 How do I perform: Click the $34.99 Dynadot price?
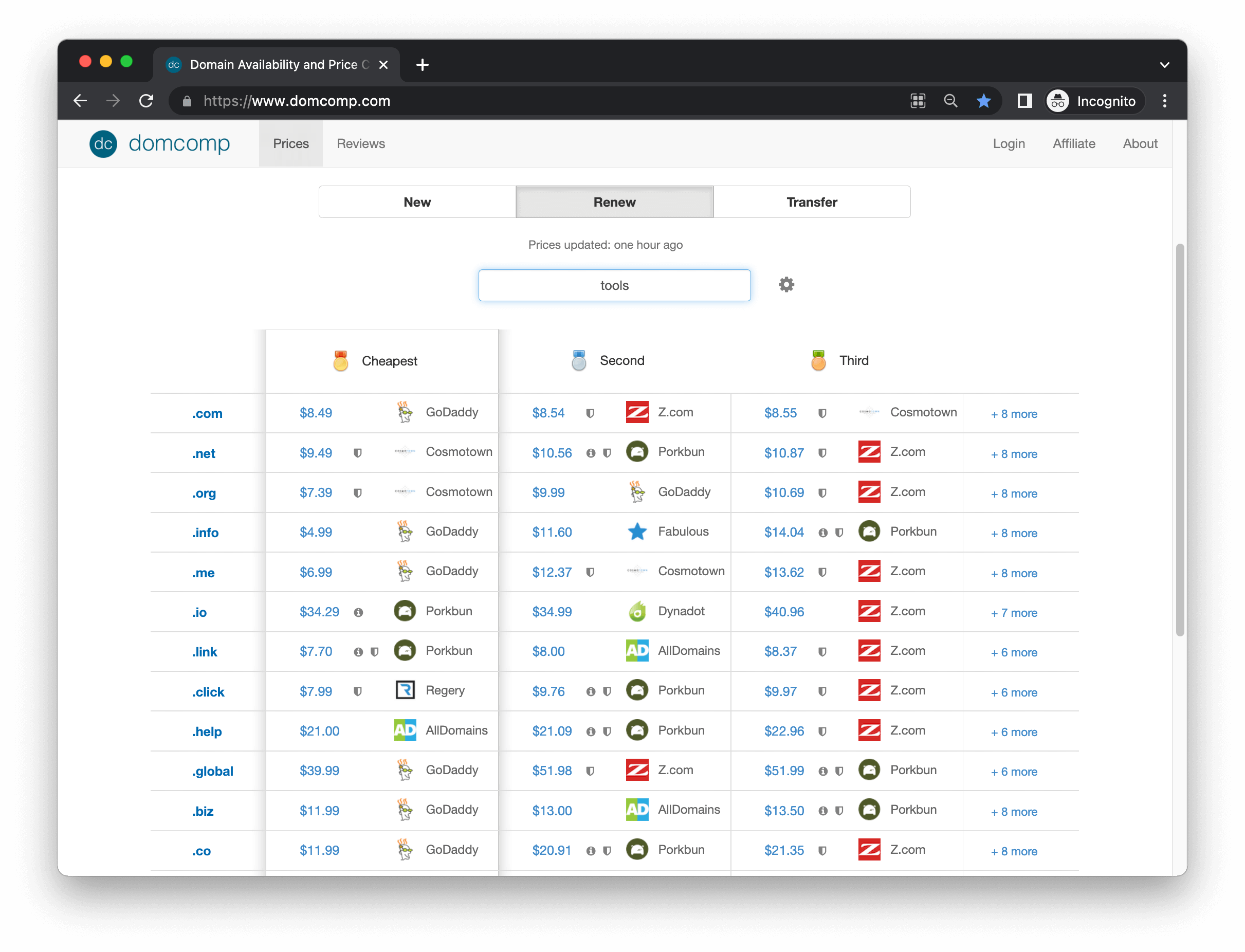click(552, 612)
